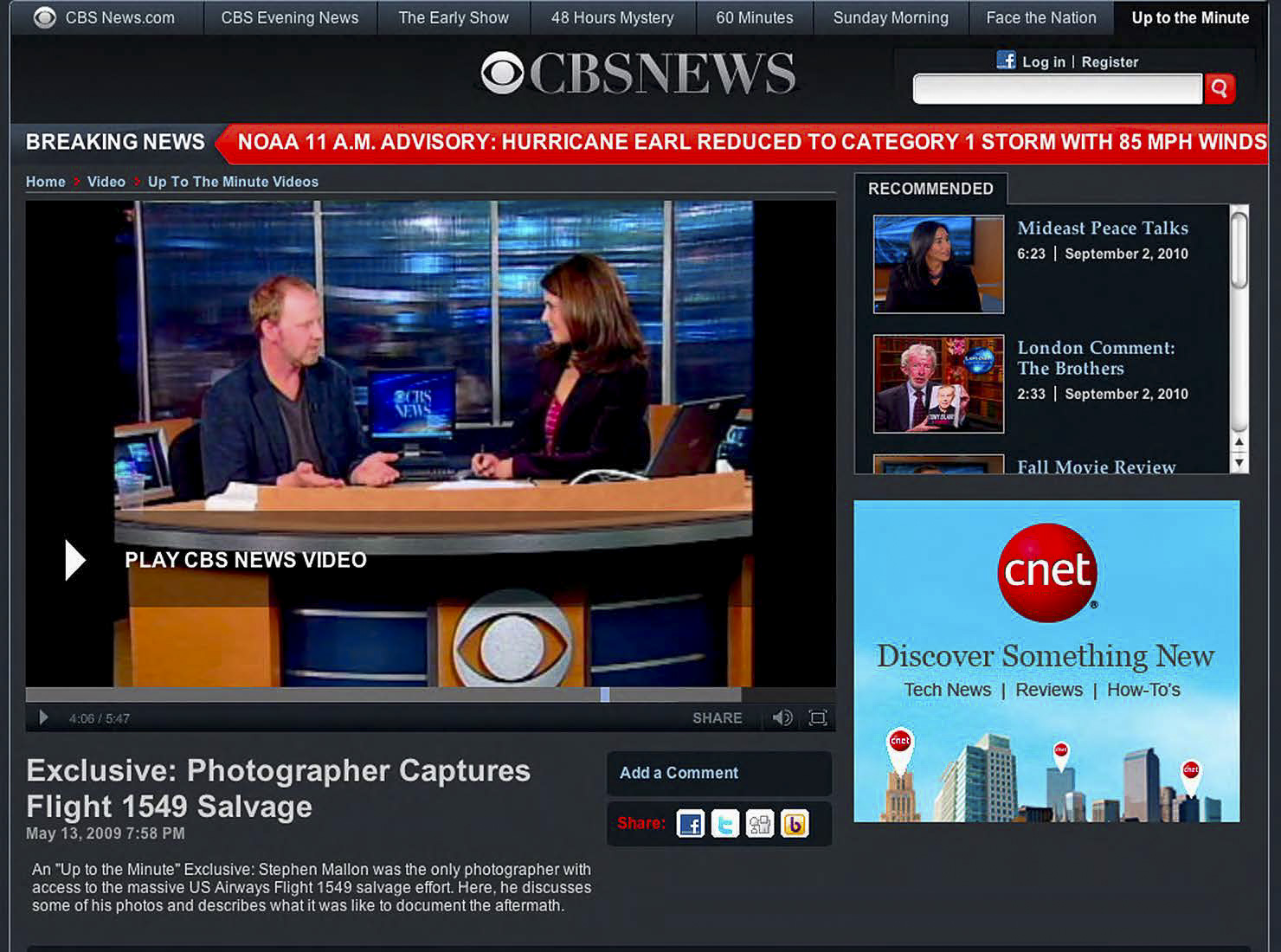
Task: Click How-To's in the cnet ad
Action: click(x=1143, y=690)
